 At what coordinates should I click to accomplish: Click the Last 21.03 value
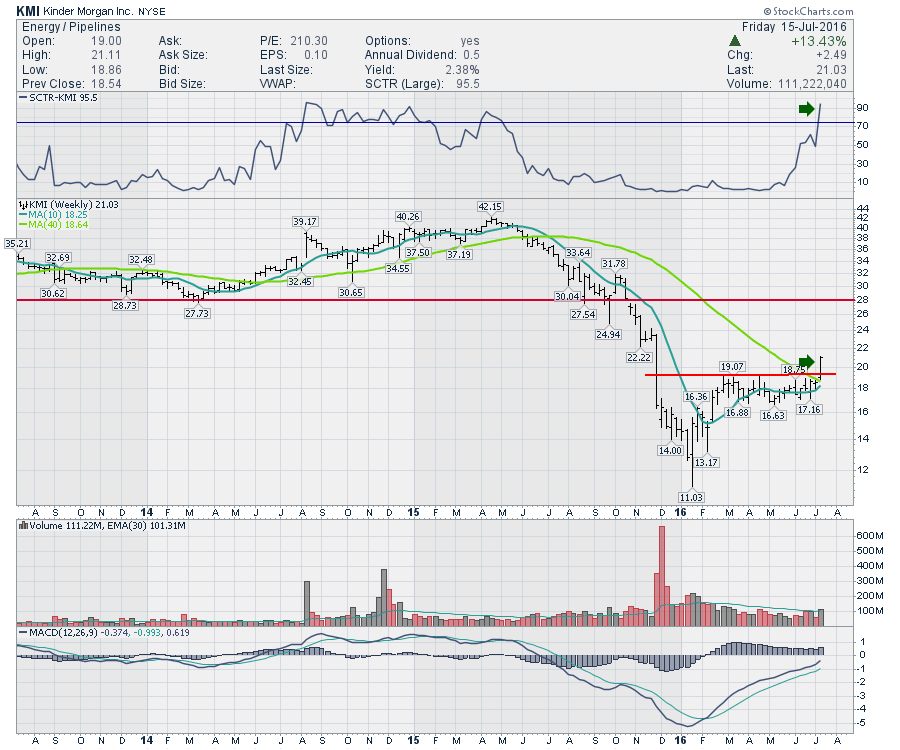pos(831,69)
